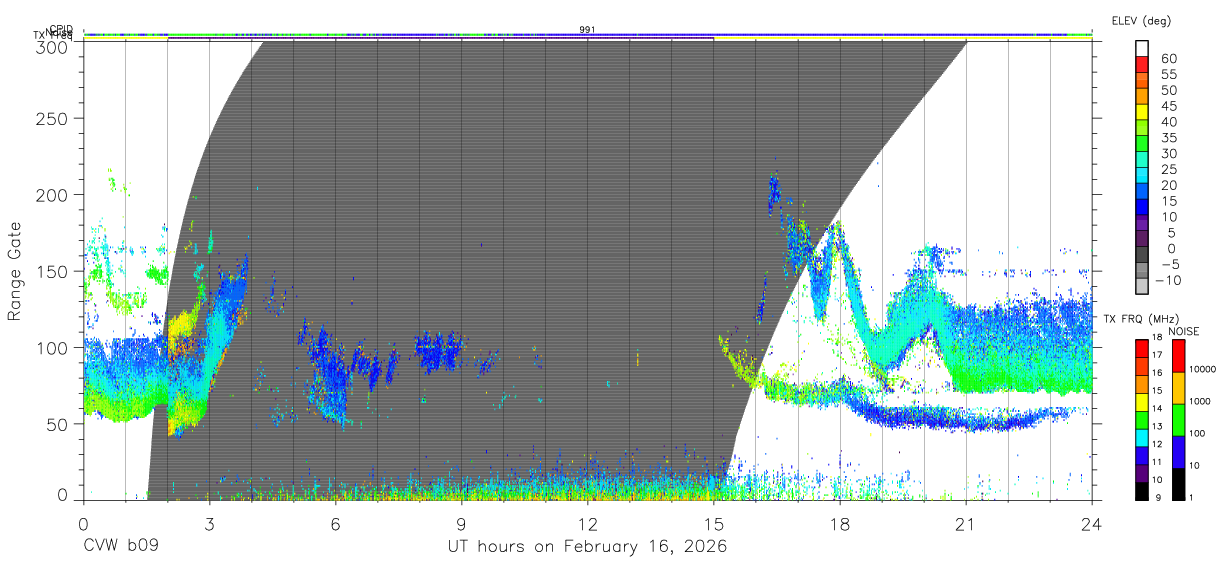Pick the blue swatch in NOISE color bar
The image size is (1228, 567).
(x=1177, y=452)
